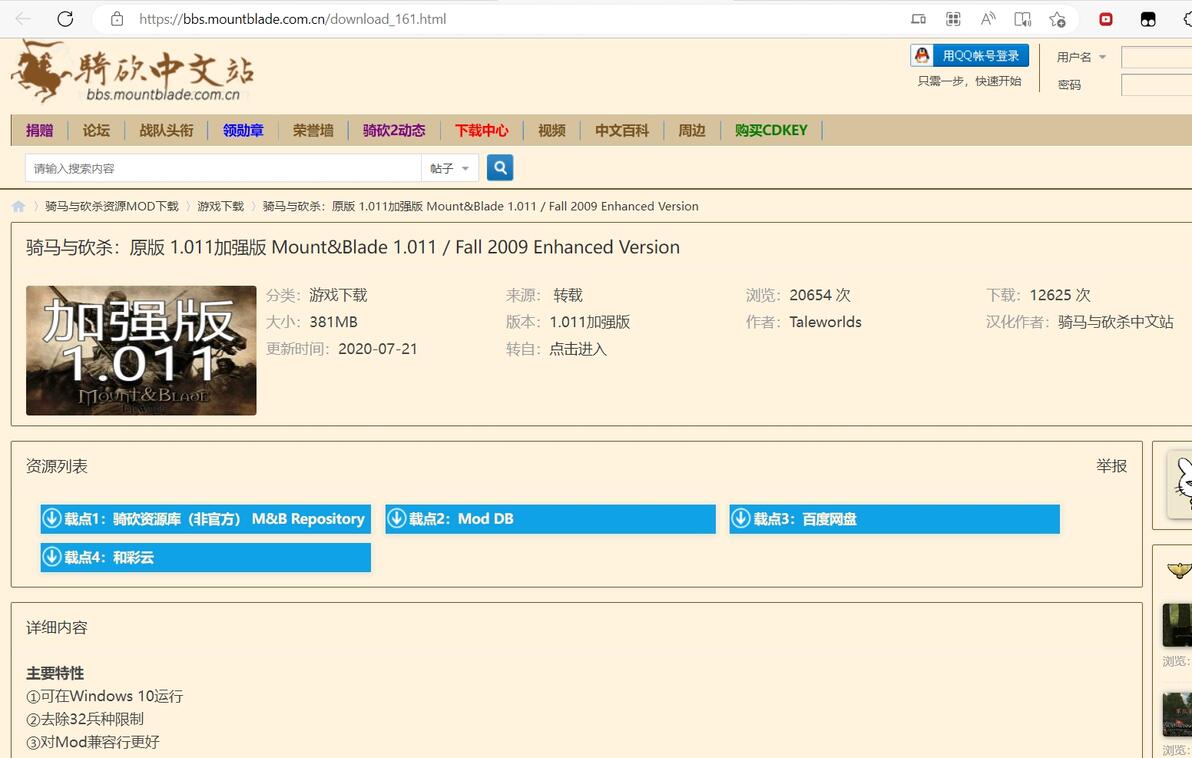The height and width of the screenshot is (758, 1192).
Task: Open breadcrumb 骑马与砍杀资源MOD下载
Action: click(112, 206)
